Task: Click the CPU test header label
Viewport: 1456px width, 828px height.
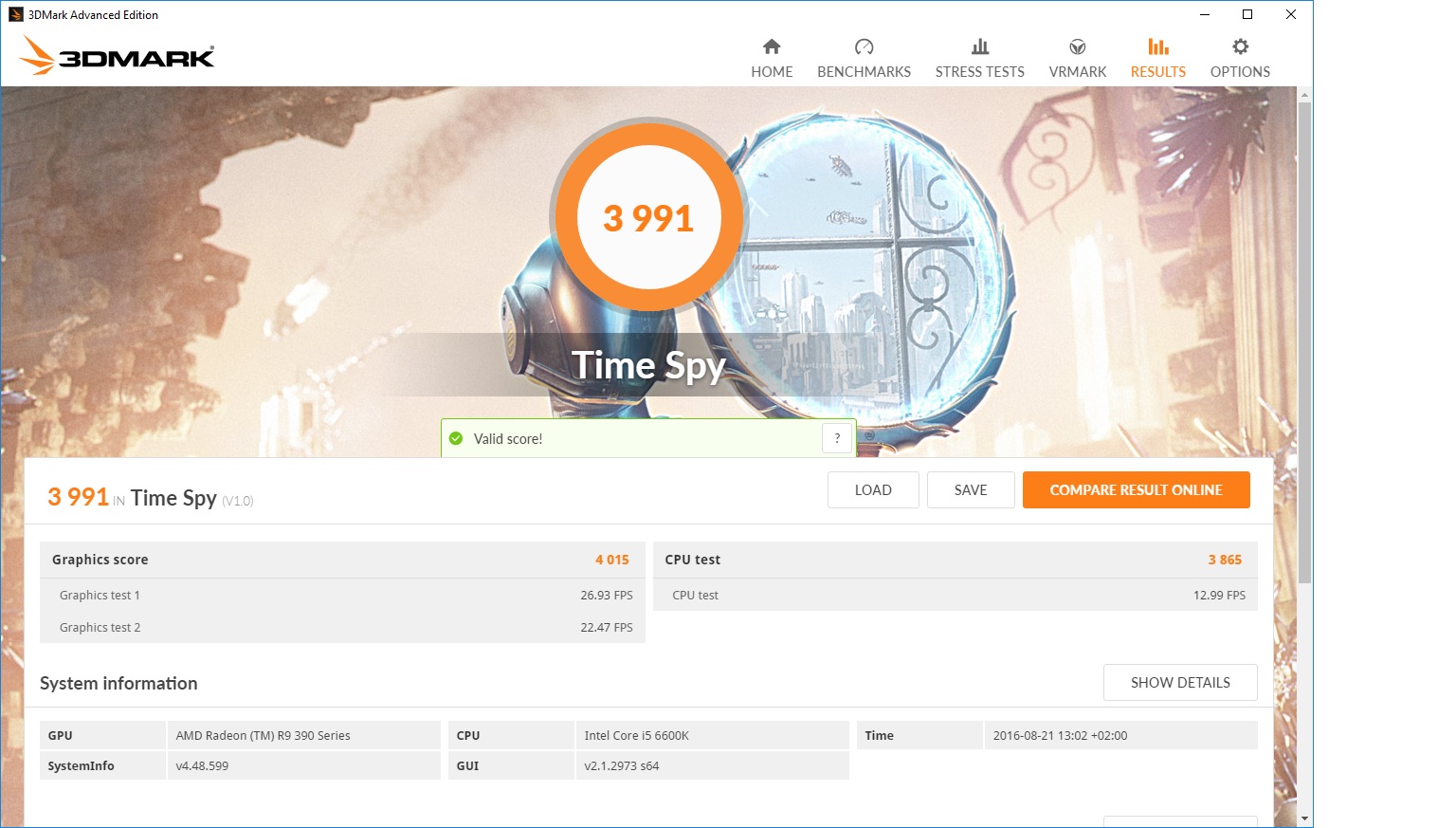Action: point(693,560)
